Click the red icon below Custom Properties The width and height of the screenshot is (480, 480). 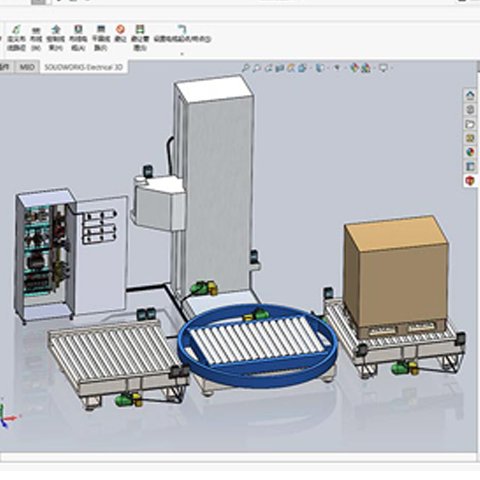tap(470, 181)
